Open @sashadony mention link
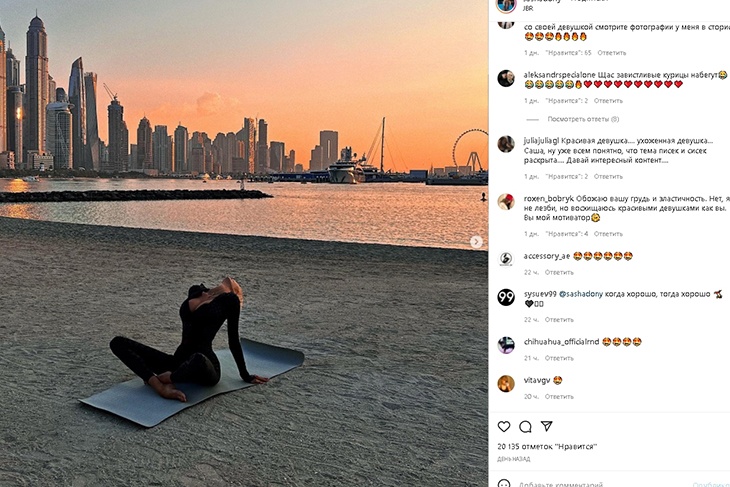730x487 pixels. pyautogui.click(x=581, y=294)
